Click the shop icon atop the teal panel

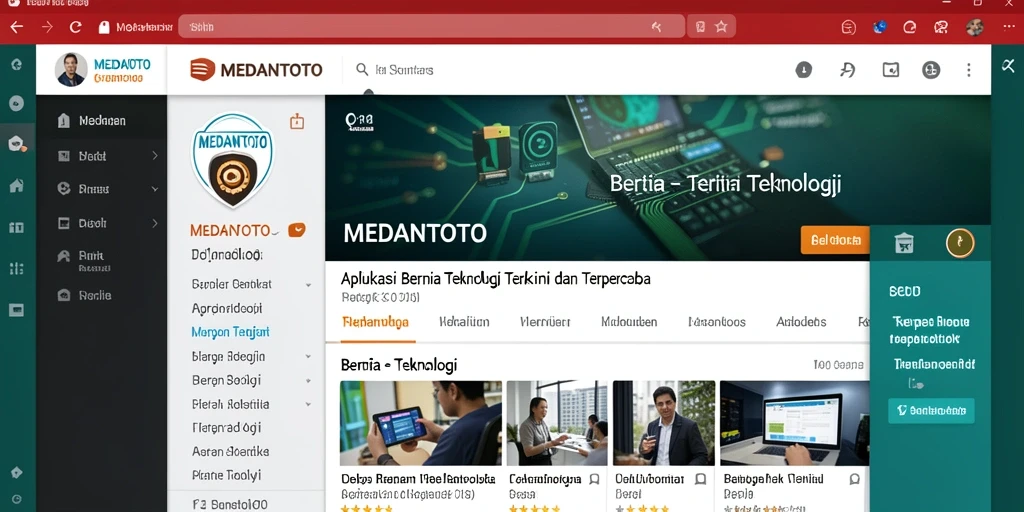904,243
